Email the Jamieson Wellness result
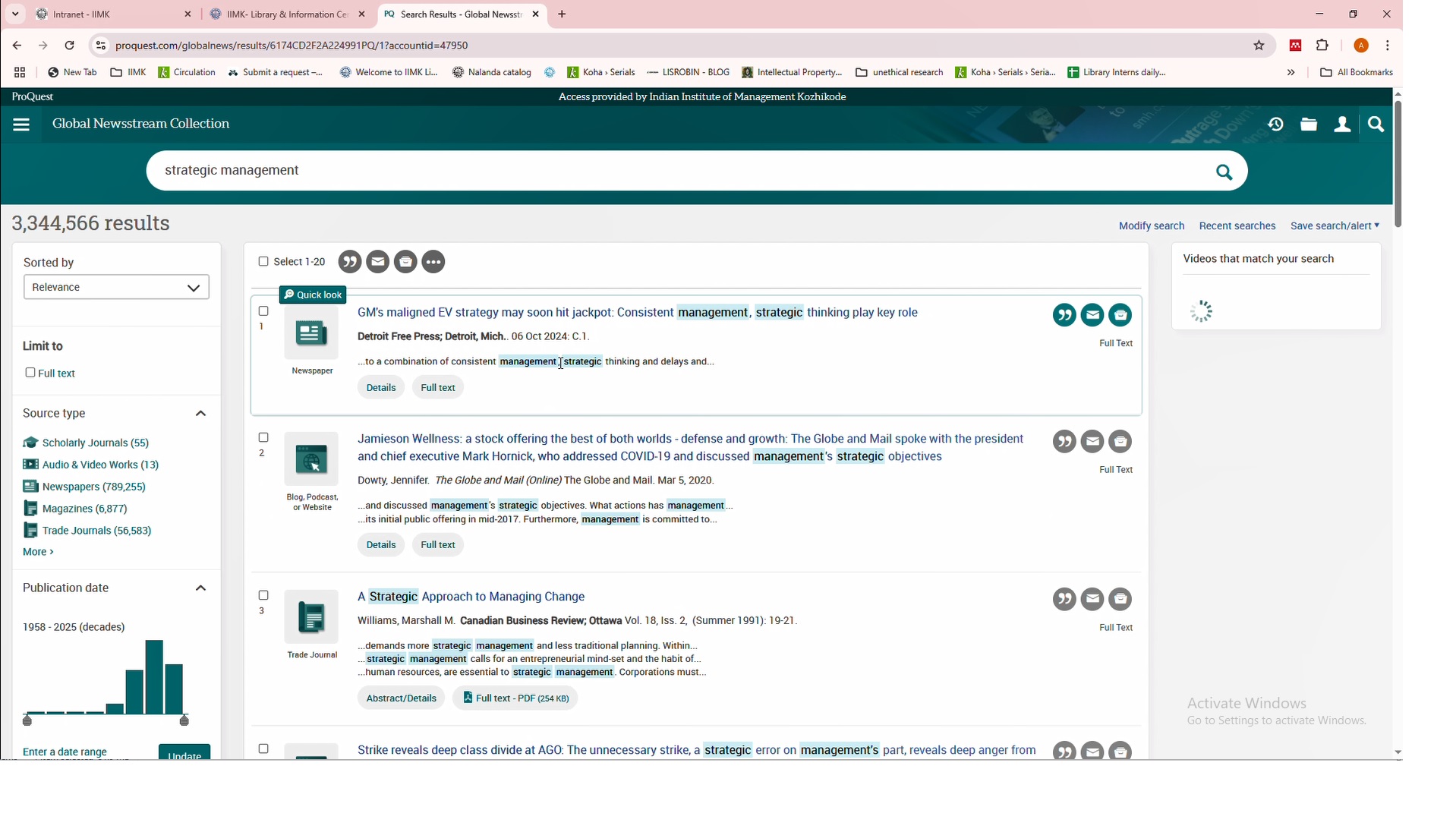 pos(1092,443)
